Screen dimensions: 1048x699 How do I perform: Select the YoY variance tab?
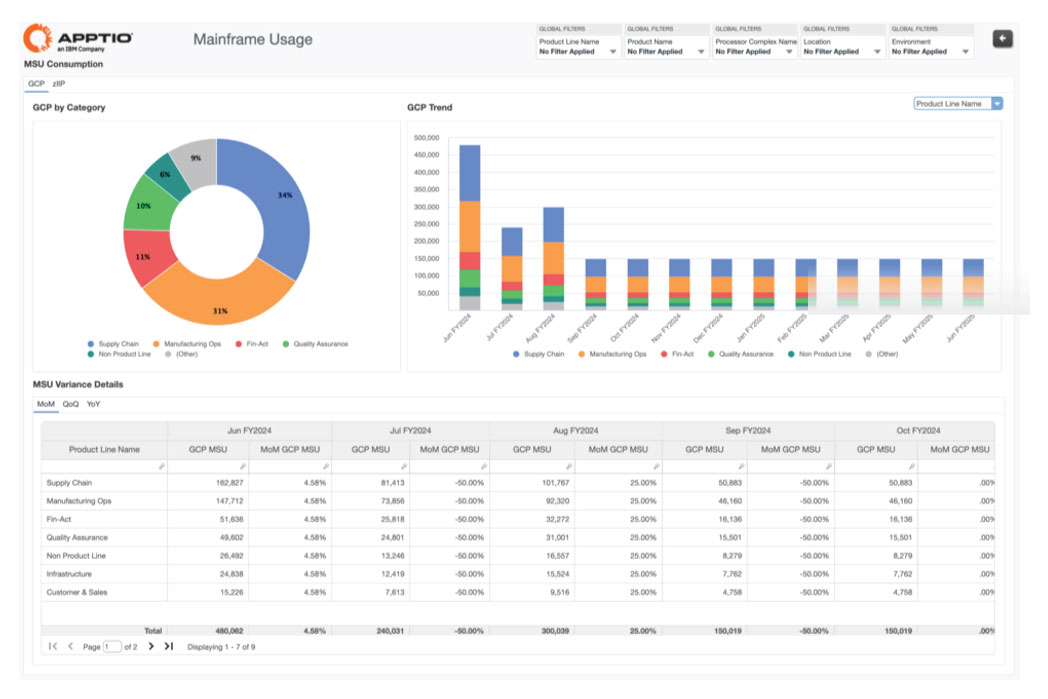(94, 404)
